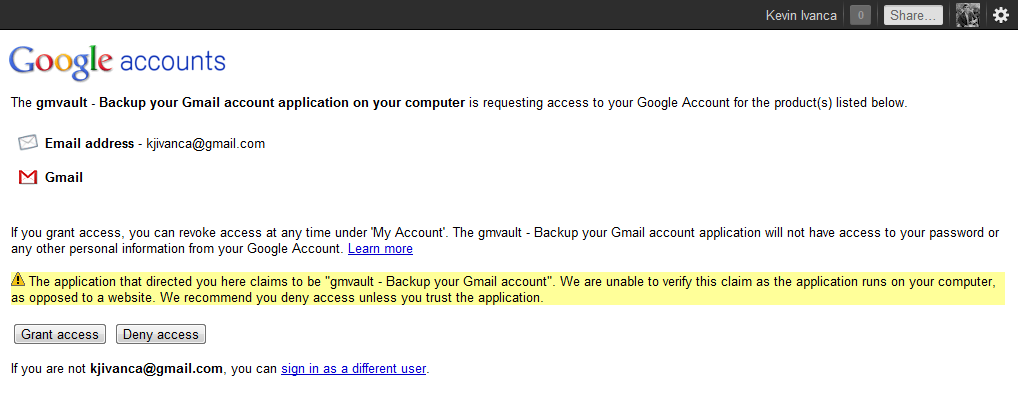
Task: Click the bold Gmail product label
Action: [64, 177]
